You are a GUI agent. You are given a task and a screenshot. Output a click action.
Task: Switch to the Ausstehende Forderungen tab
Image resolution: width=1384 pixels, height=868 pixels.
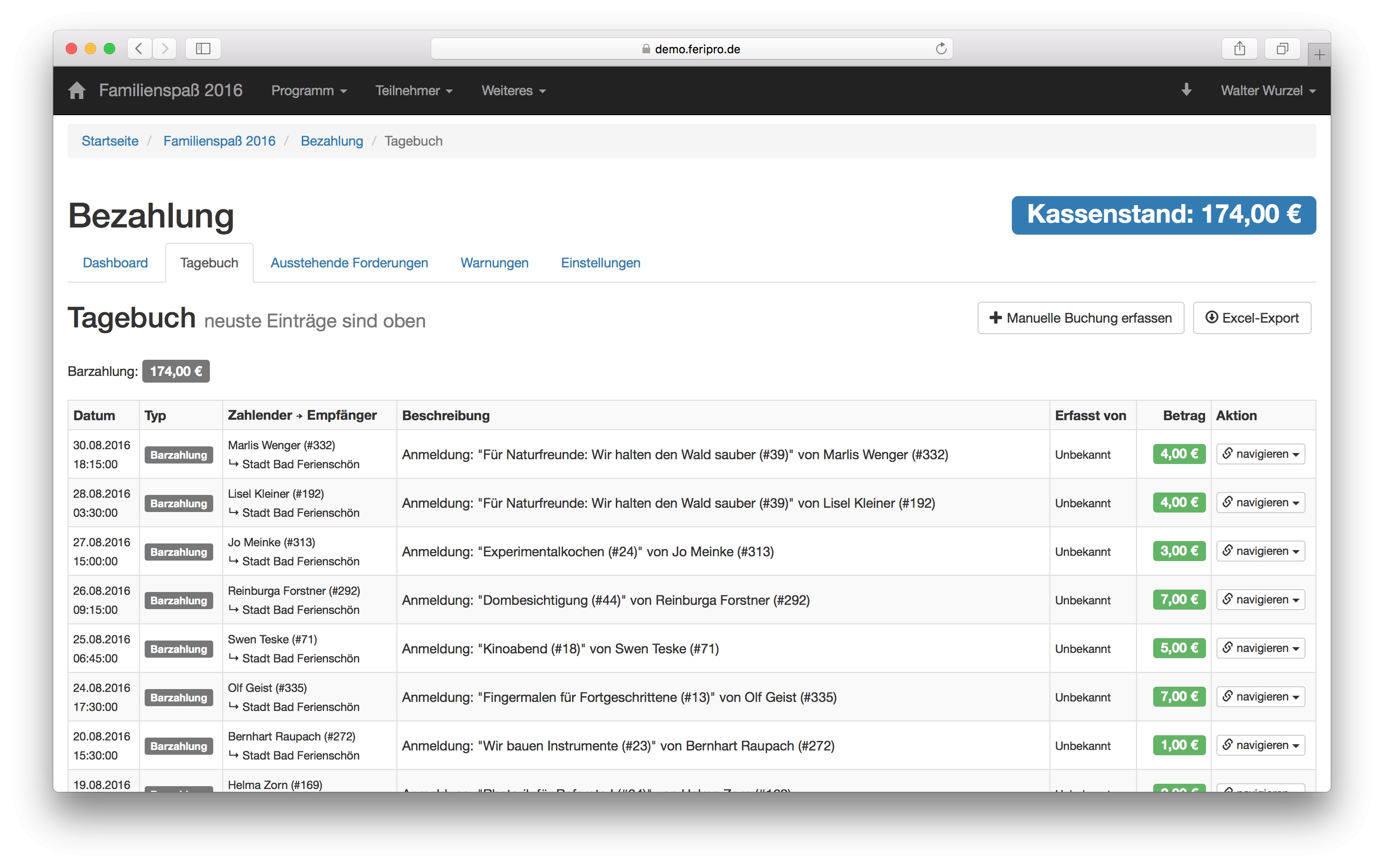pos(349,263)
